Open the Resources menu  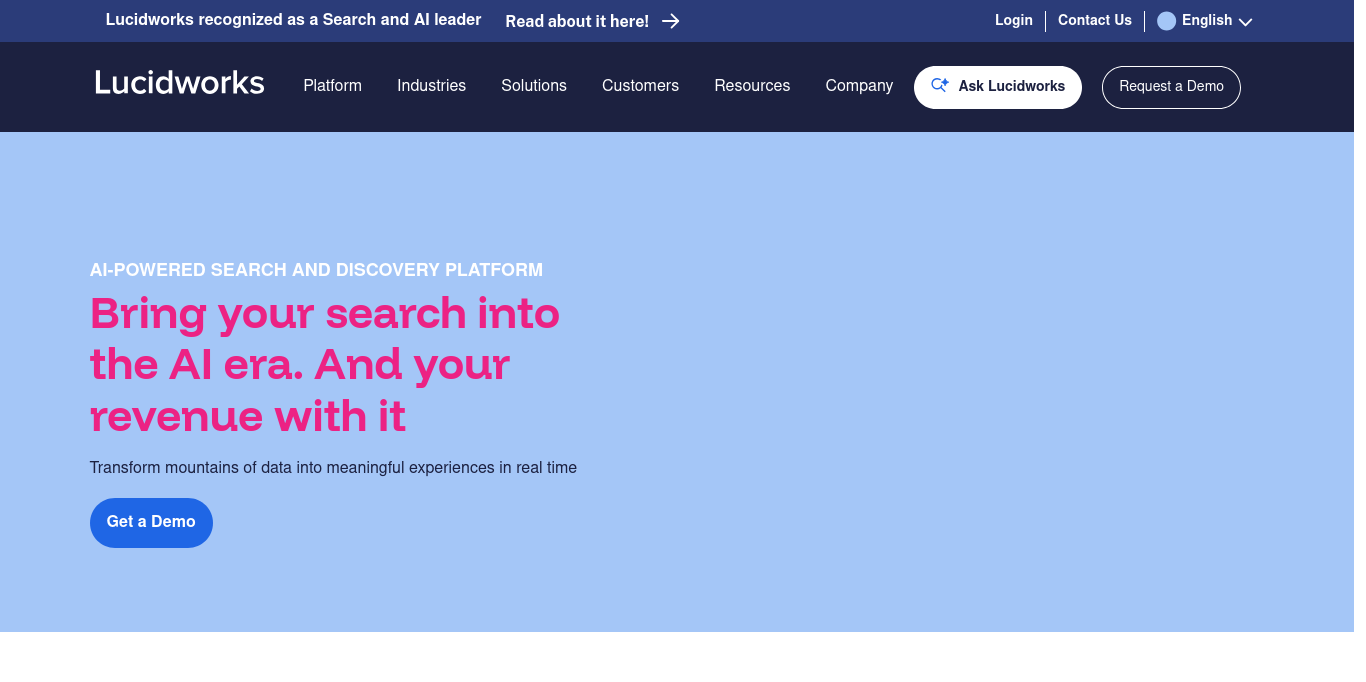coord(752,86)
